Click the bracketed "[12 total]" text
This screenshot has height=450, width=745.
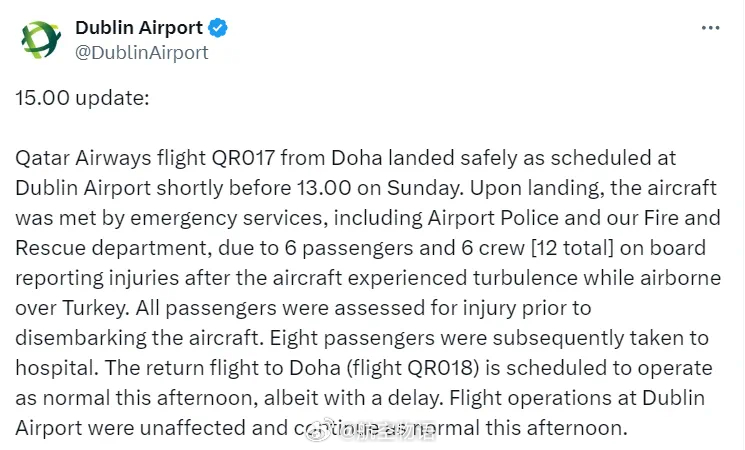coord(573,248)
